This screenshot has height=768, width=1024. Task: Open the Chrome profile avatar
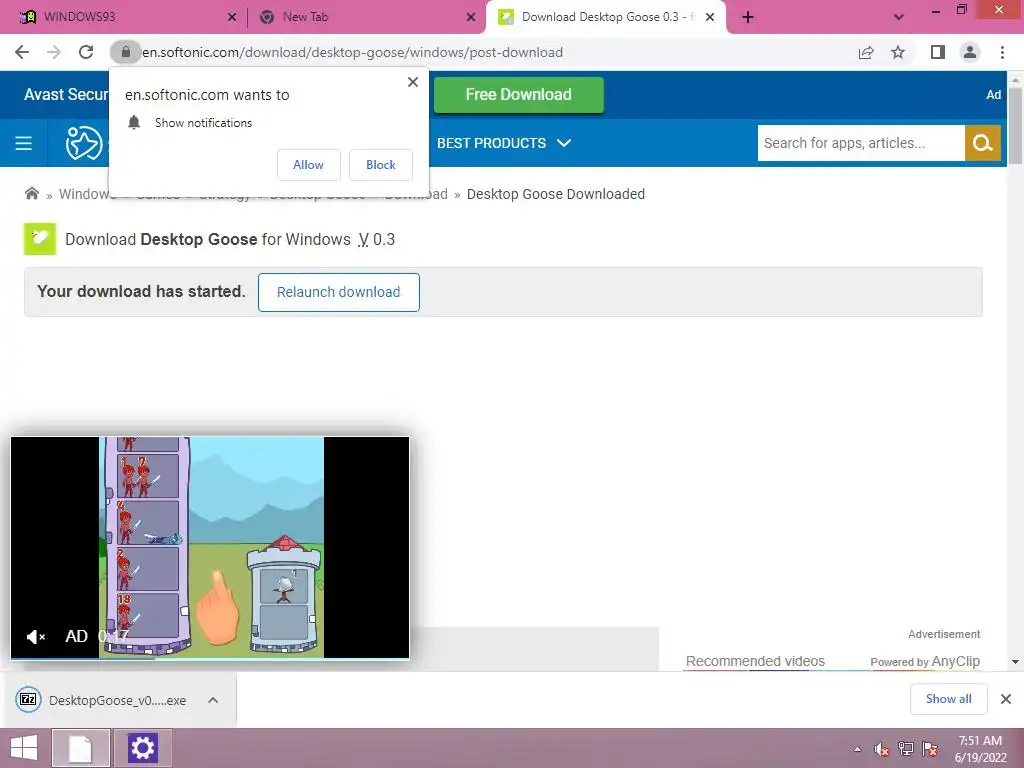click(x=970, y=52)
